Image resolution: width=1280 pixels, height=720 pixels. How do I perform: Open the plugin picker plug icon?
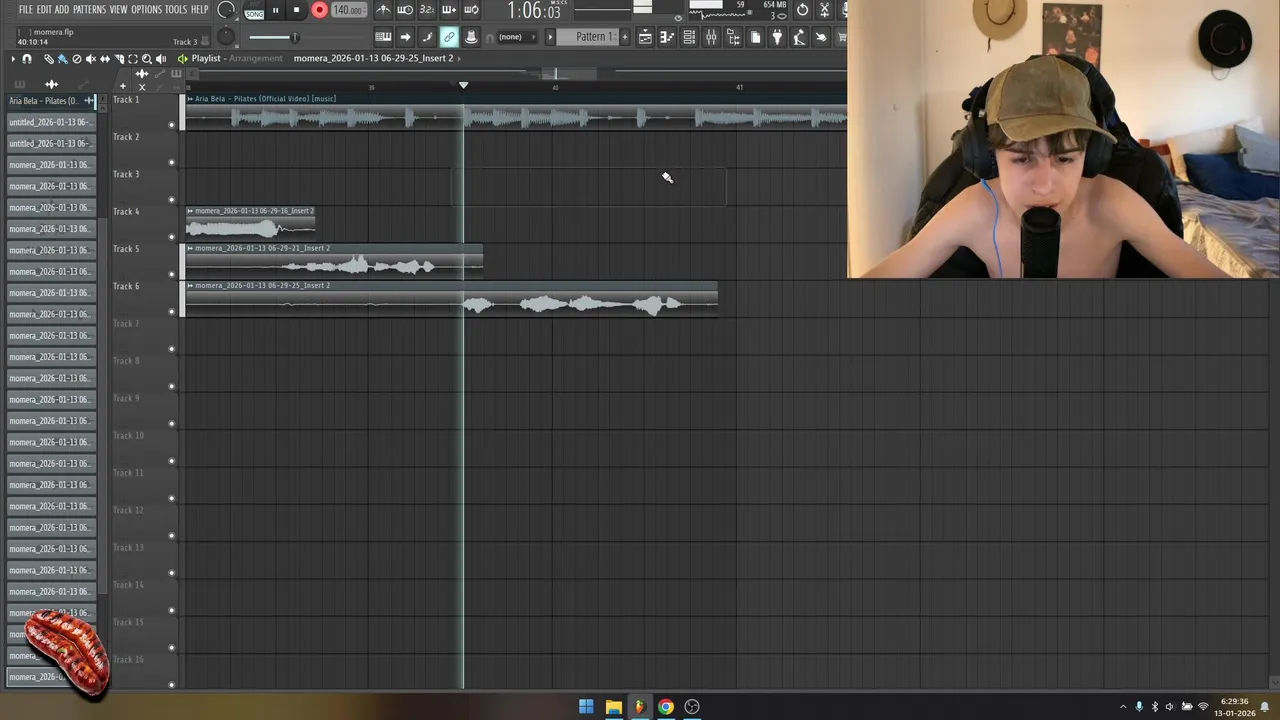tap(777, 37)
